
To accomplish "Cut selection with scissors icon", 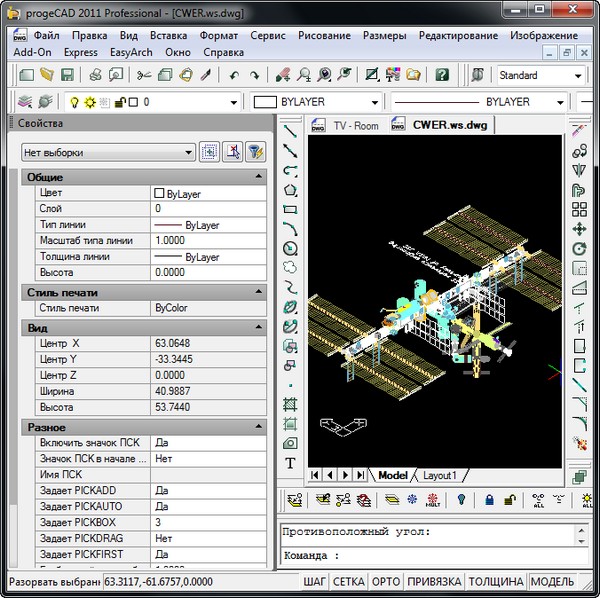I will click(x=144, y=75).
